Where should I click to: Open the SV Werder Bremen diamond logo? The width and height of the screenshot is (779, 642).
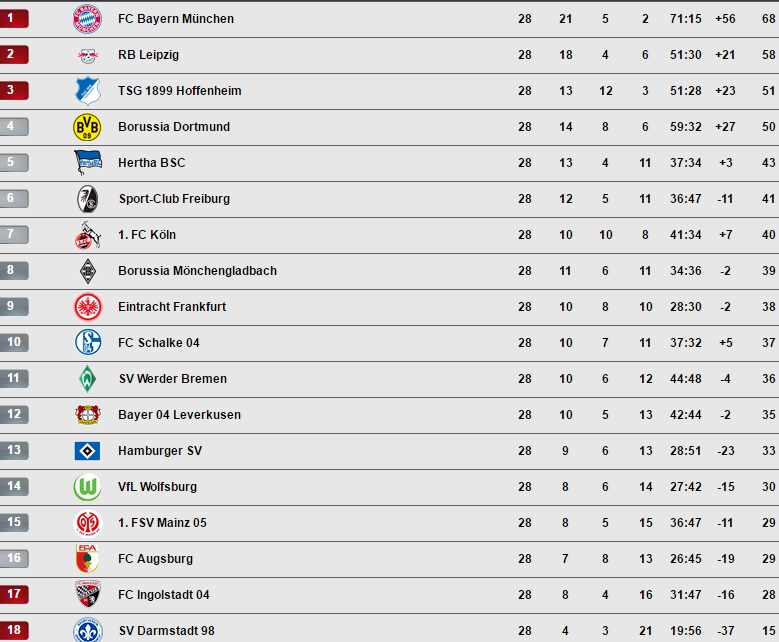pyautogui.click(x=87, y=379)
